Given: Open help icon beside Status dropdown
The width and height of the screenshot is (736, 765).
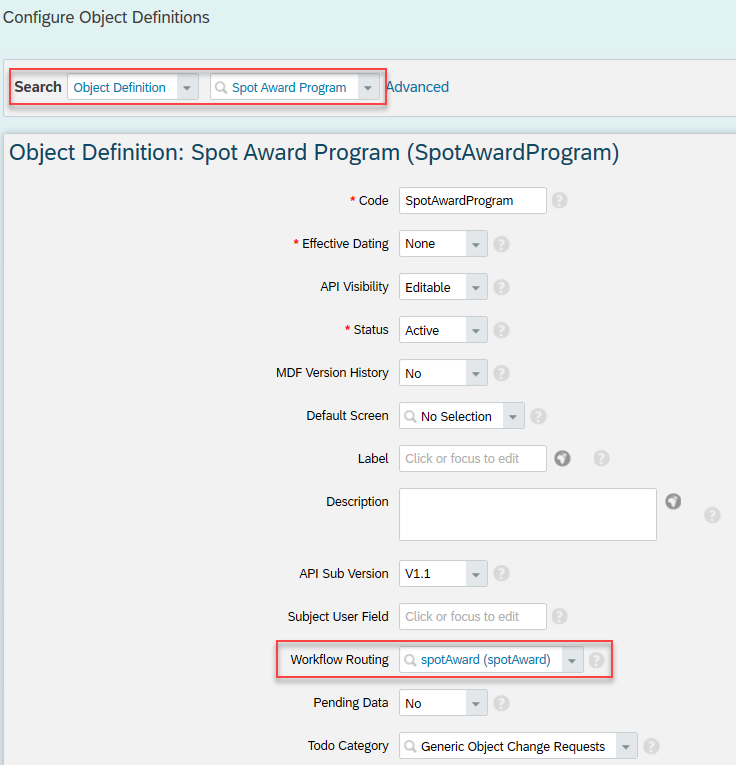Looking at the screenshot, I should pyautogui.click(x=501, y=330).
